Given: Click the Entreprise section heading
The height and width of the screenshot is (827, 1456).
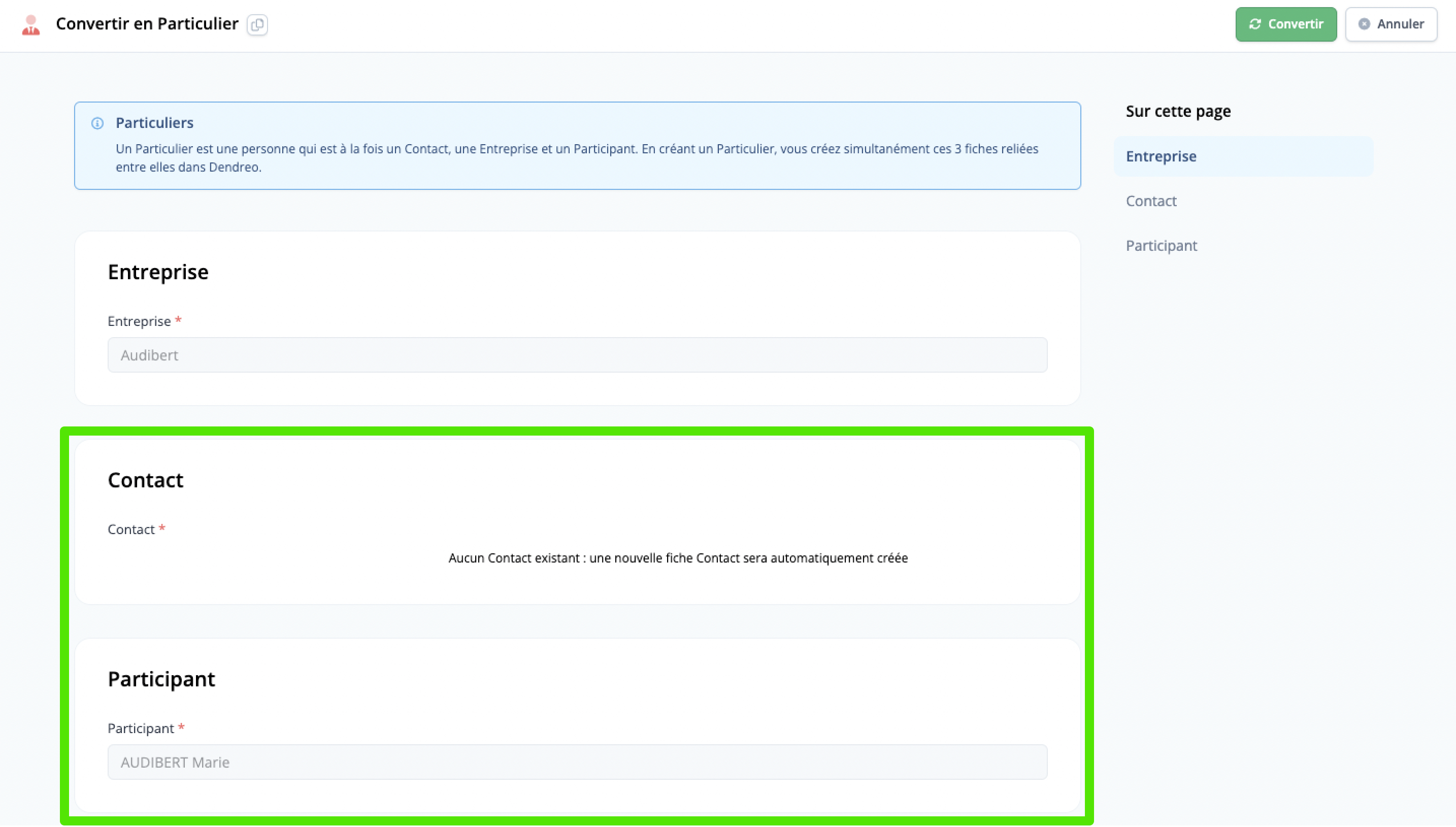Looking at the screenshot, I should pos(158,272).
